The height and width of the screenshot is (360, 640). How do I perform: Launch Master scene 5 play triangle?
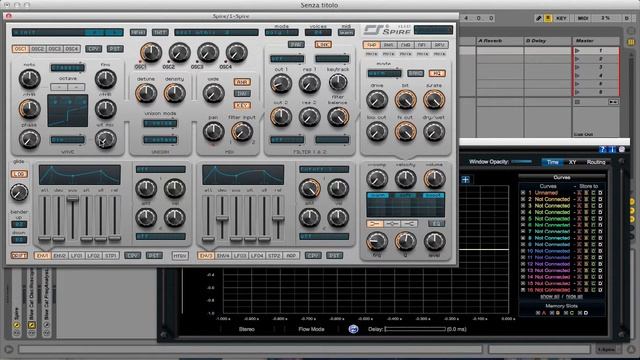578,84
